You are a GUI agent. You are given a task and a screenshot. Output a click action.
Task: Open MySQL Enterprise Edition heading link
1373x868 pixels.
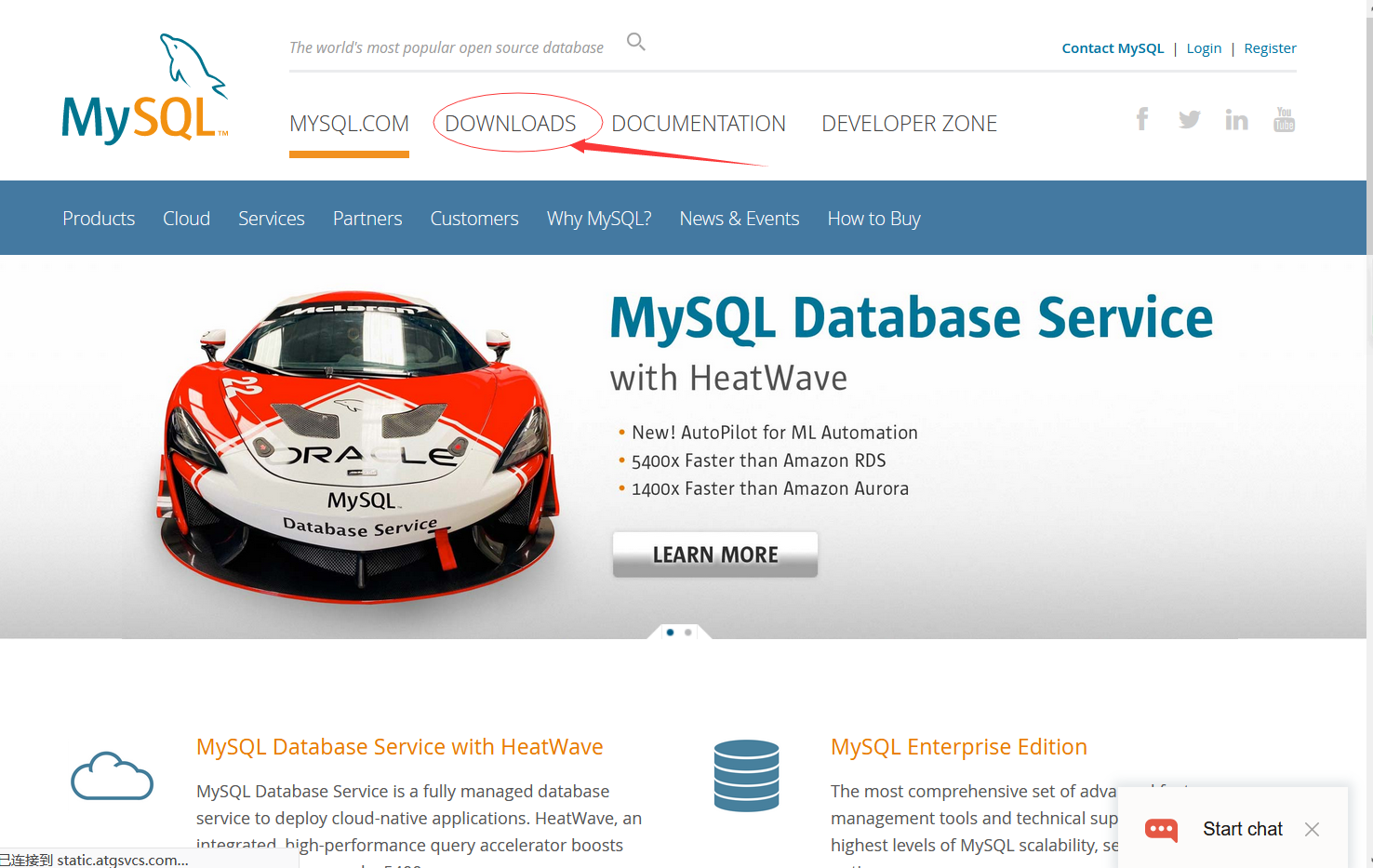pos(959,747)
